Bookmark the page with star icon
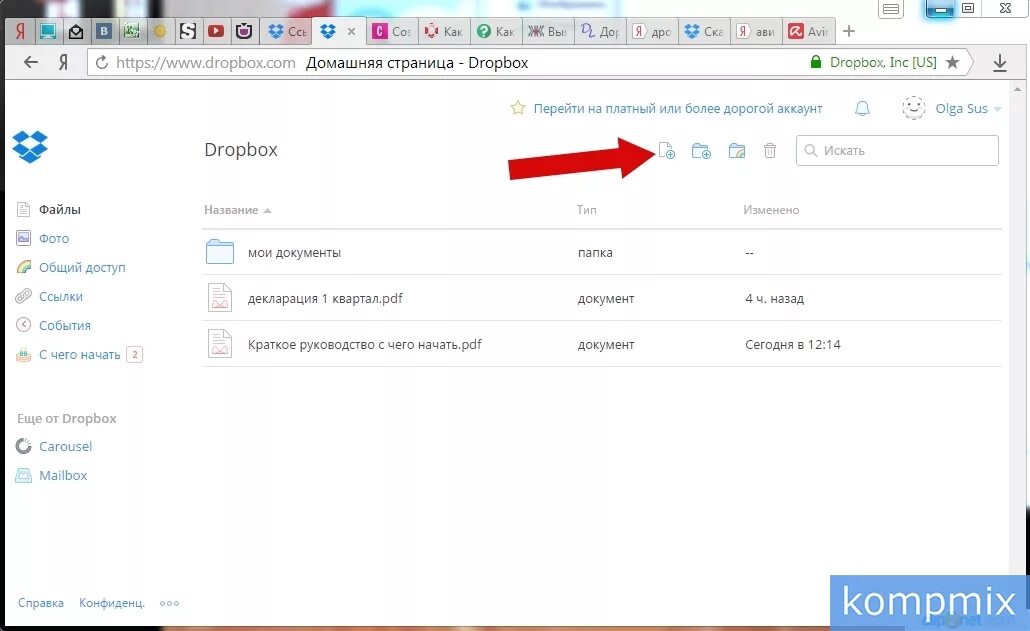 tap(952, 62)
